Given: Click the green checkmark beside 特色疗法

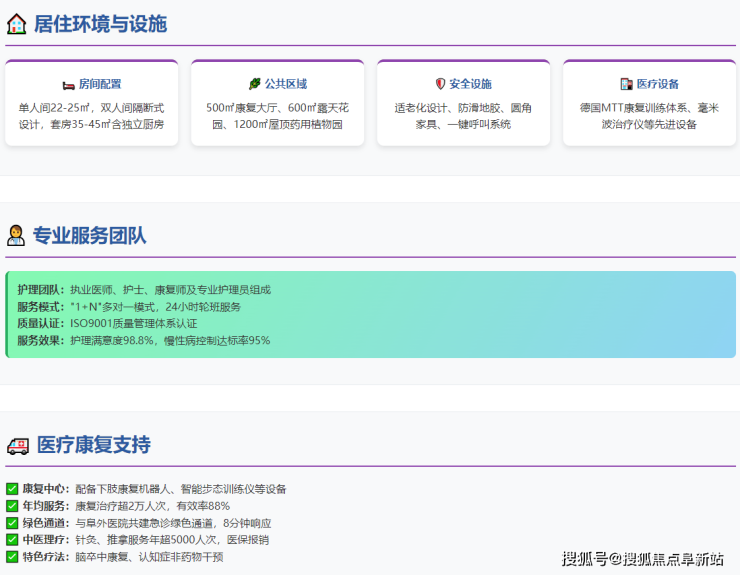Looking at the screenshot, I should [12, 557].
